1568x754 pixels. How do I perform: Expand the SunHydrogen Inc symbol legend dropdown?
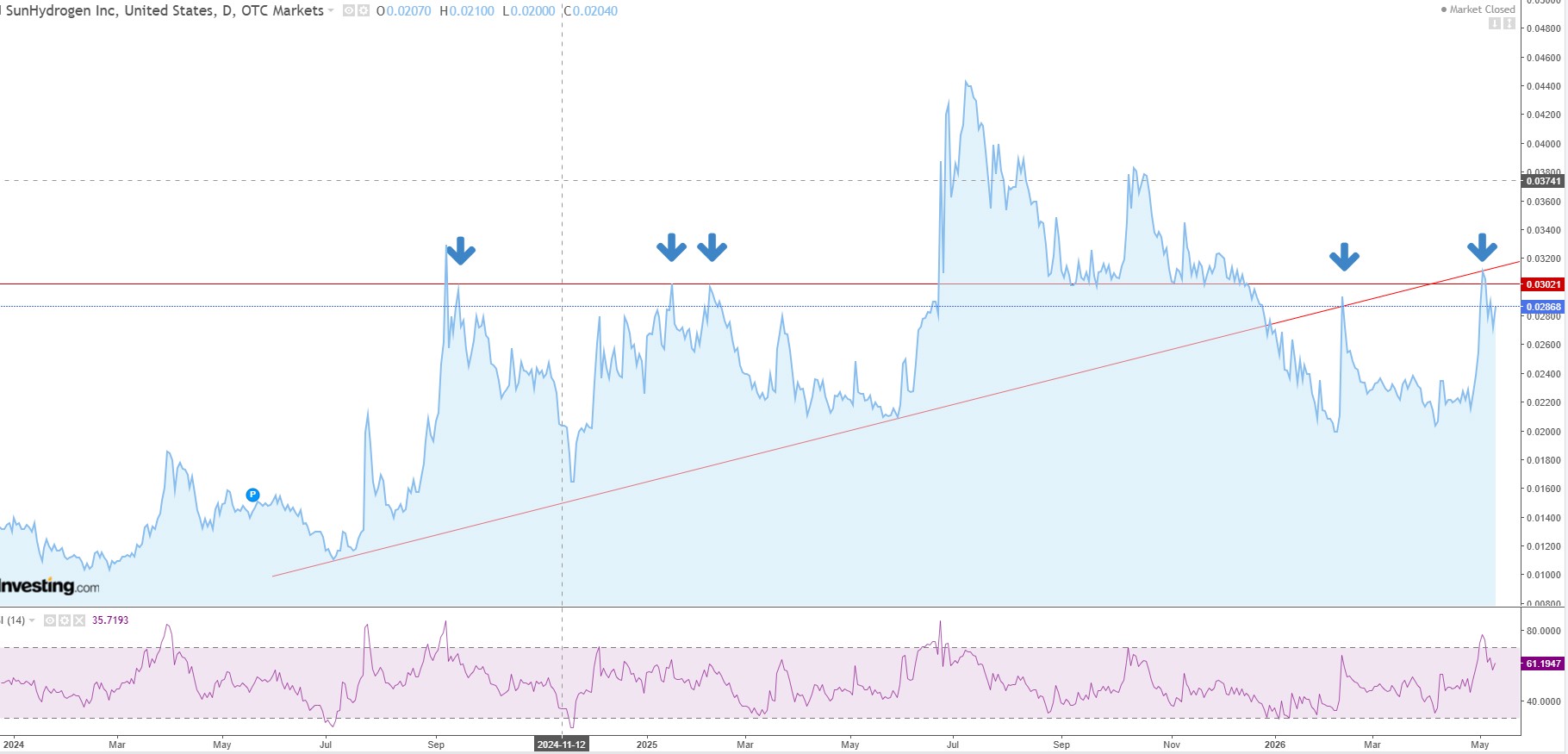coord(331,11)
